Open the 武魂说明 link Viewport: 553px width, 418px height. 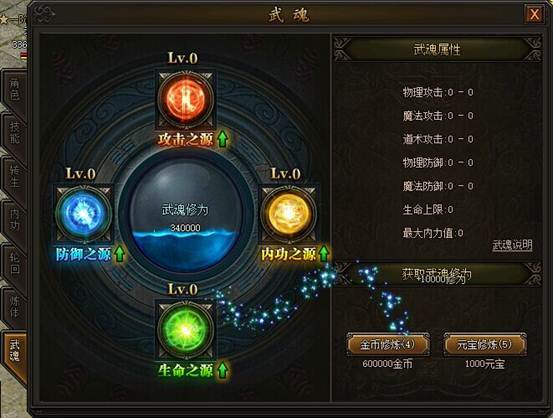click(x=512, y=245)
